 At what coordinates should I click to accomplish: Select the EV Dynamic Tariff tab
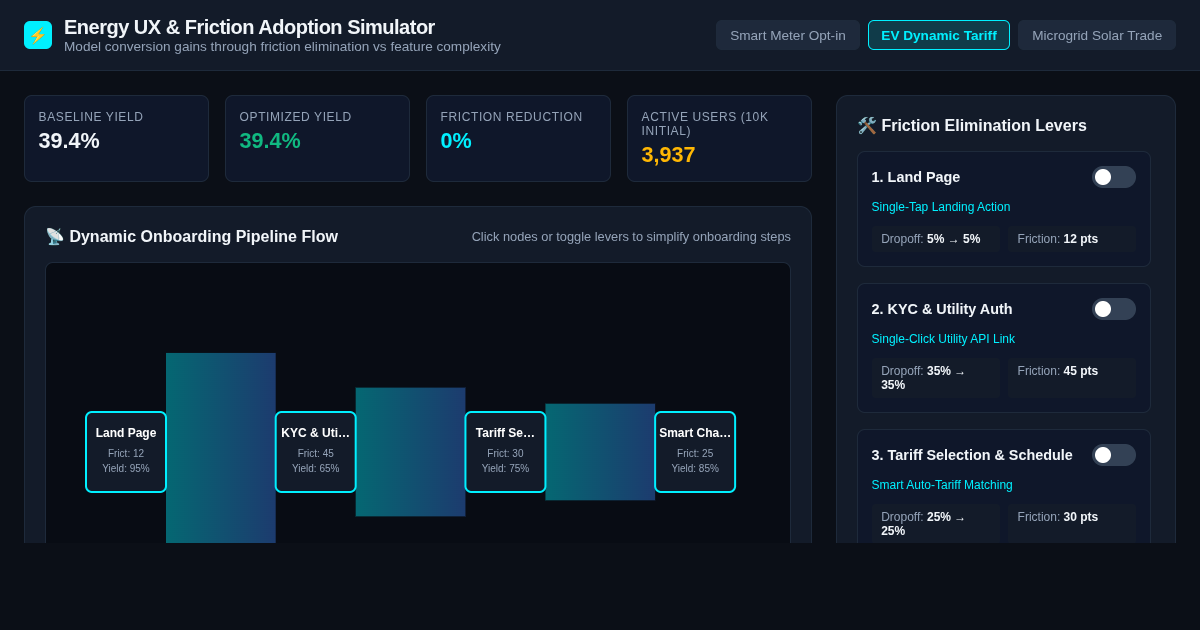pyautogui.click(x=939, y=35)
